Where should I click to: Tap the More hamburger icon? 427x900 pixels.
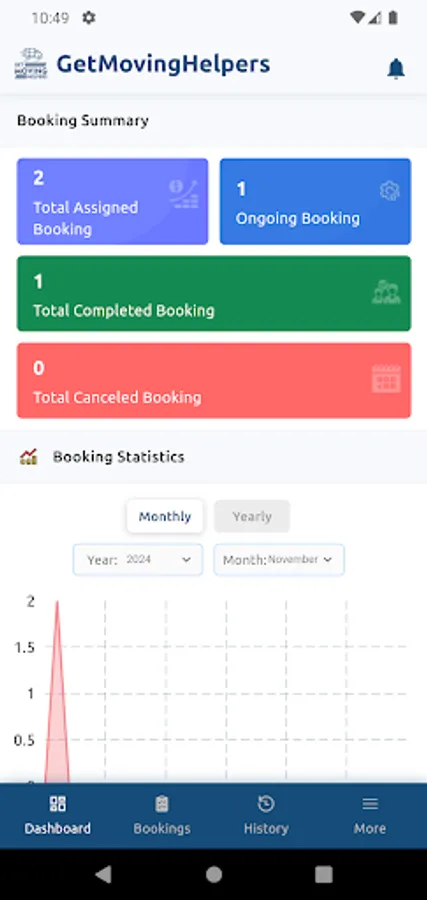[370, 804]
